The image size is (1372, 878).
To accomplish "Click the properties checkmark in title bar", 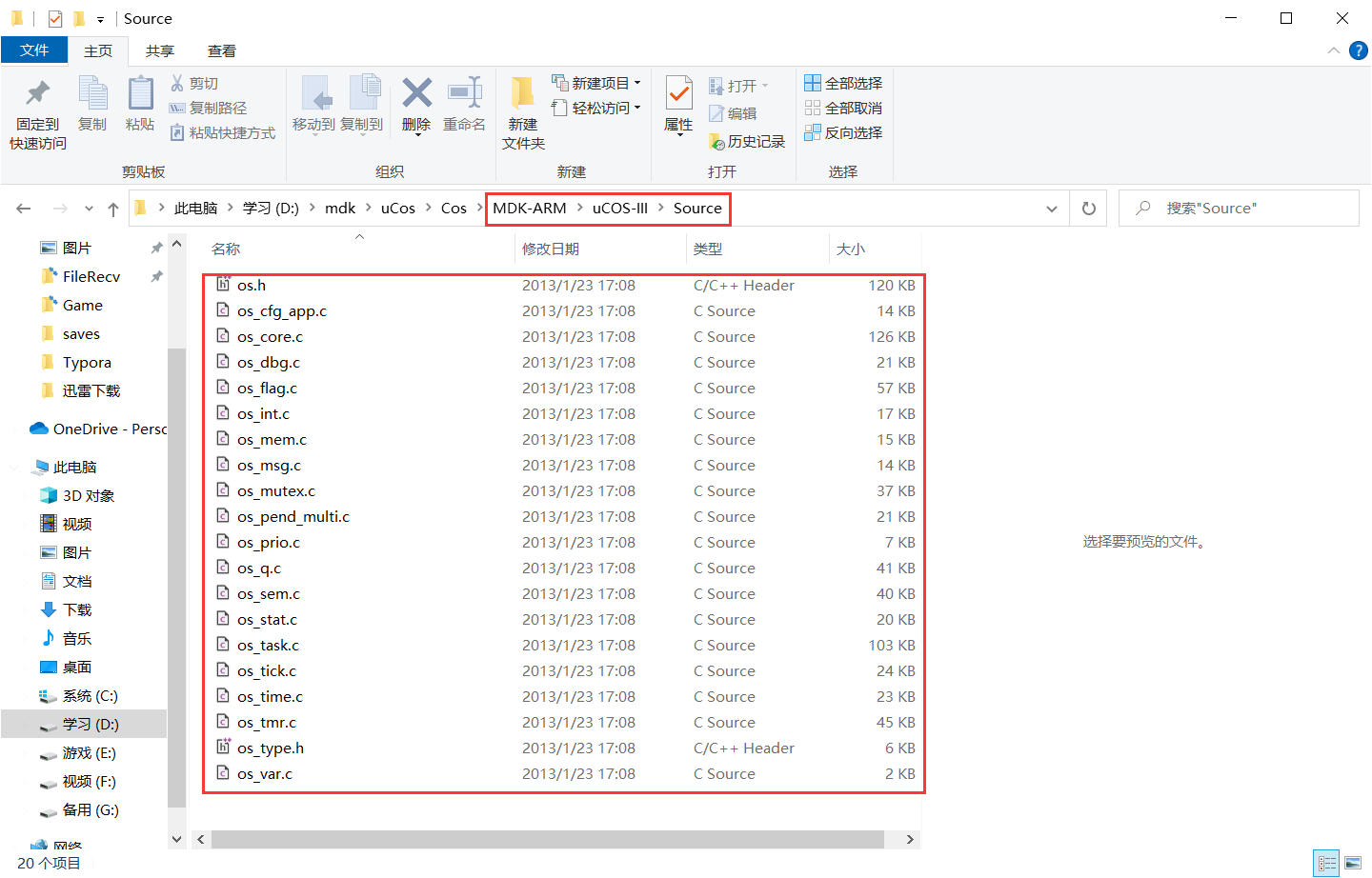I will [x=55, y=18].
